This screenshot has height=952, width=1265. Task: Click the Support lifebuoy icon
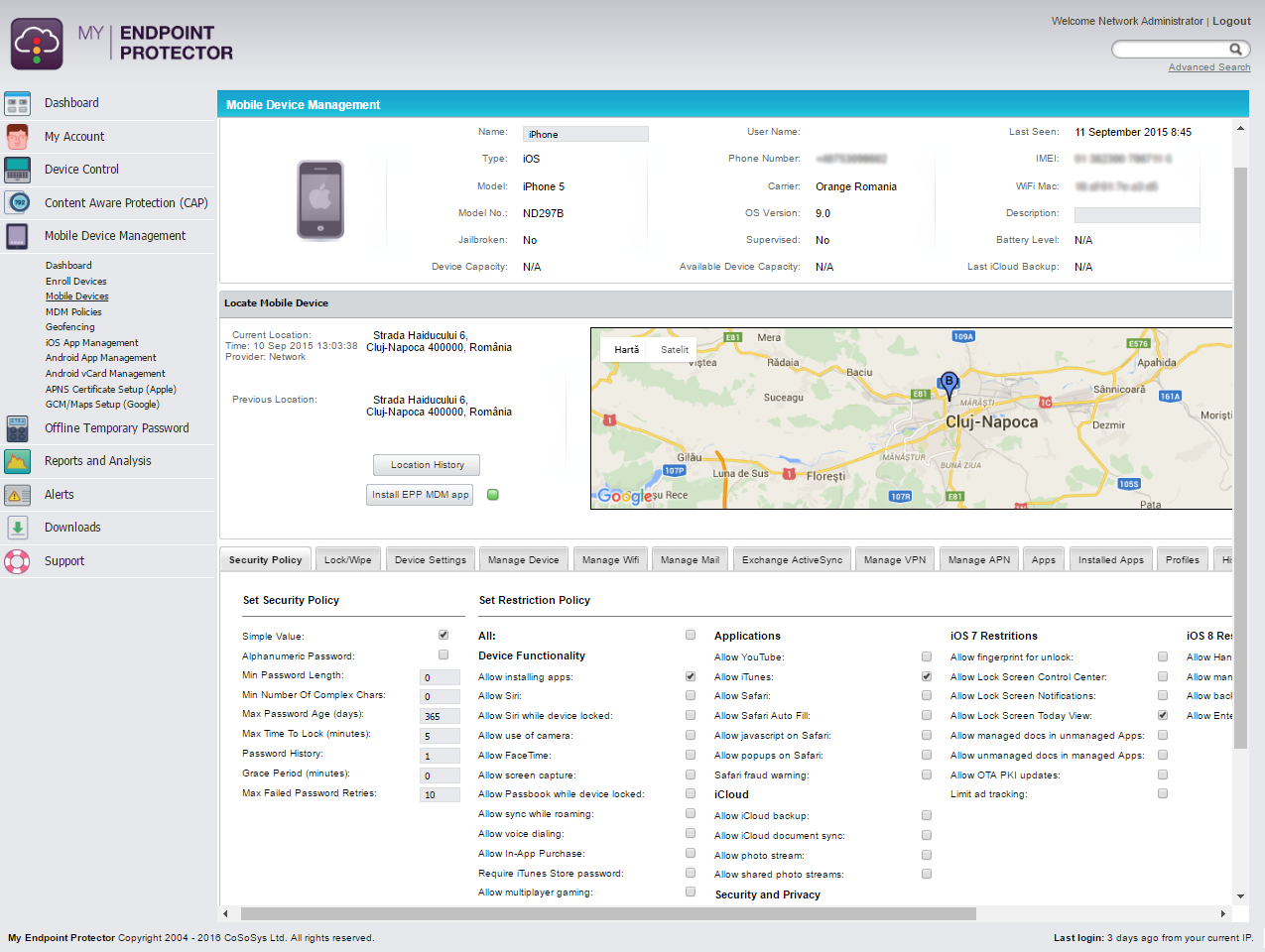tap(18, 561)
